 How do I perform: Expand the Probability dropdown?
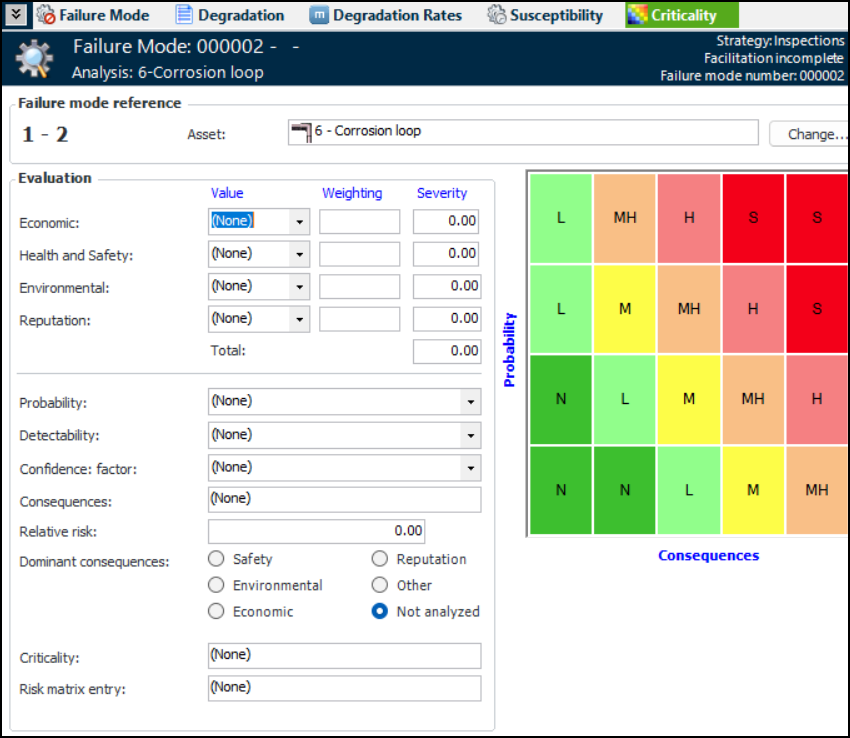coord(470,402)
